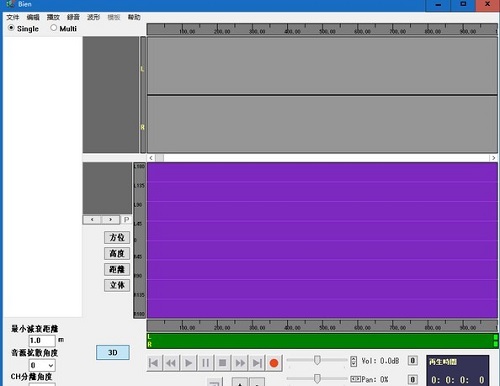Viewport: 500px width, 386px height.
Task: Click the Vol stepper arrows
Action: coord(354,361)
